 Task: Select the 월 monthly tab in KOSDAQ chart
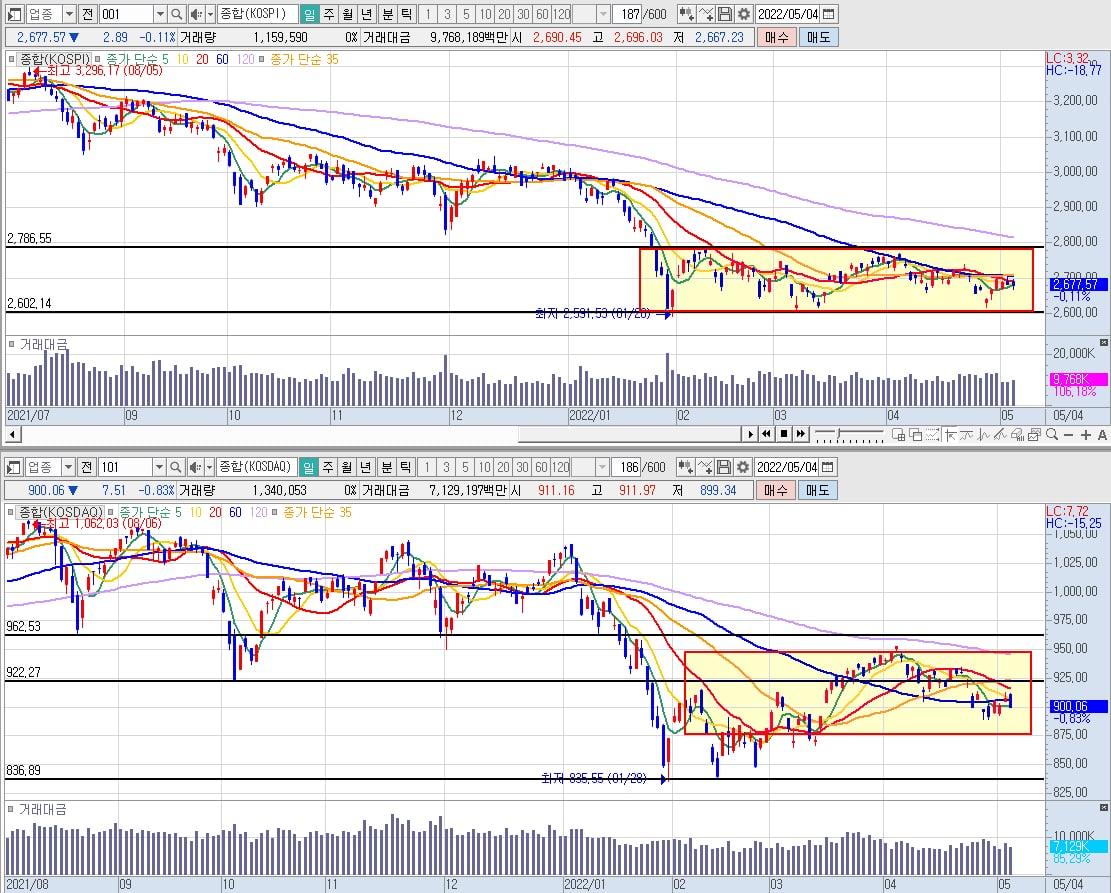[346, 467]
